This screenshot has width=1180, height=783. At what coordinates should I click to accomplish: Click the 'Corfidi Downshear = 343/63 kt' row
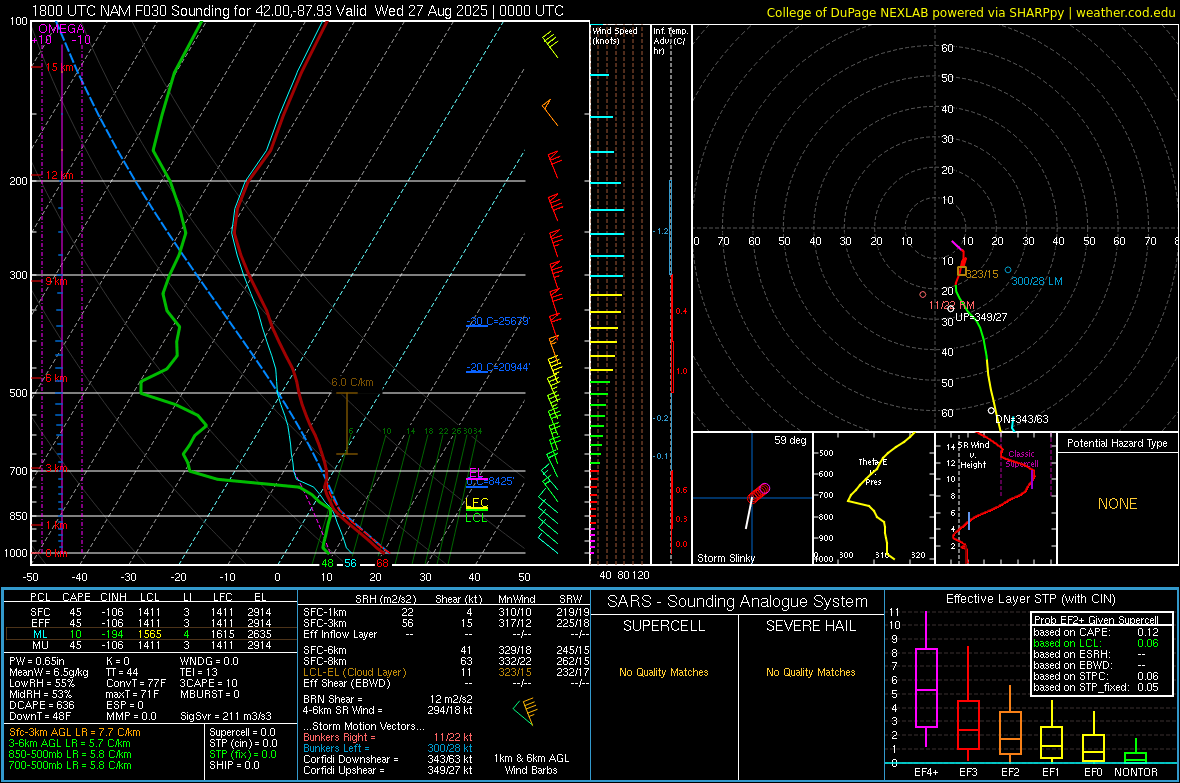pyautogui.click(x=388, y=760)
